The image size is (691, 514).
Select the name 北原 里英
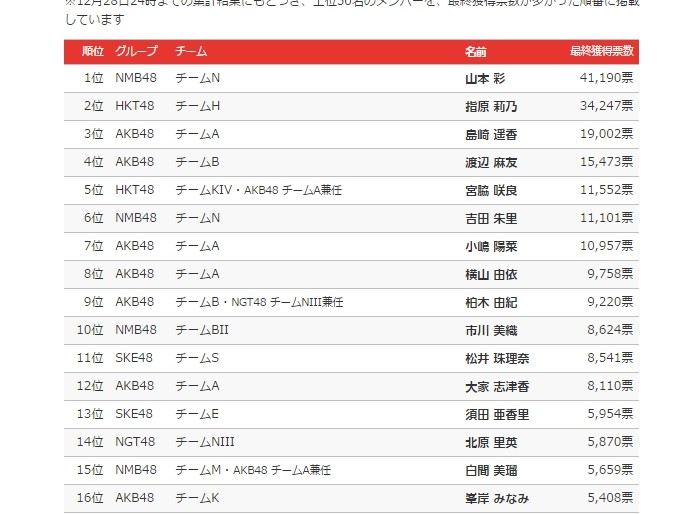coord(491,442)
